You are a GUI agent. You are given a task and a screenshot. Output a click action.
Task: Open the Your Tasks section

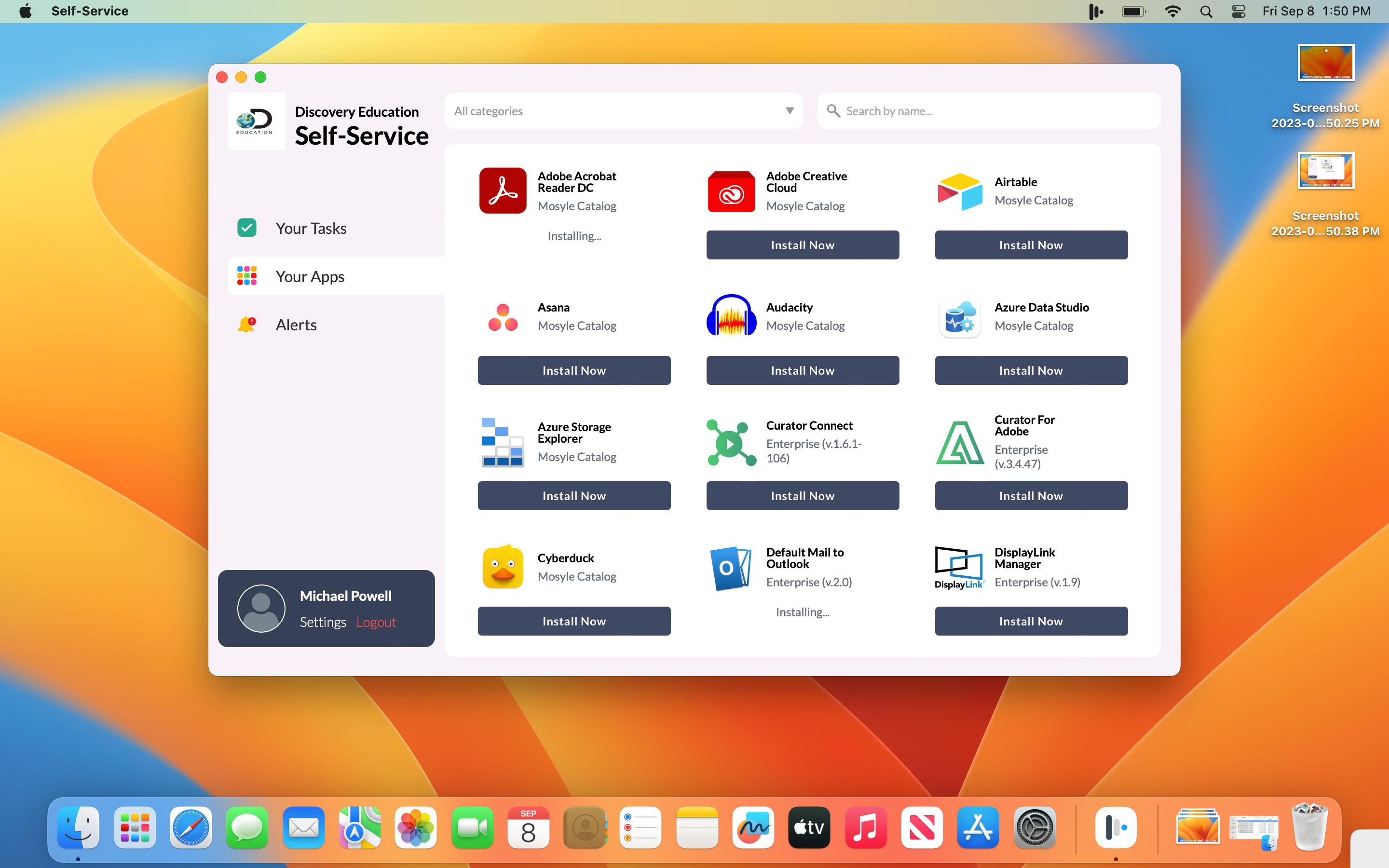click(336, 228)
